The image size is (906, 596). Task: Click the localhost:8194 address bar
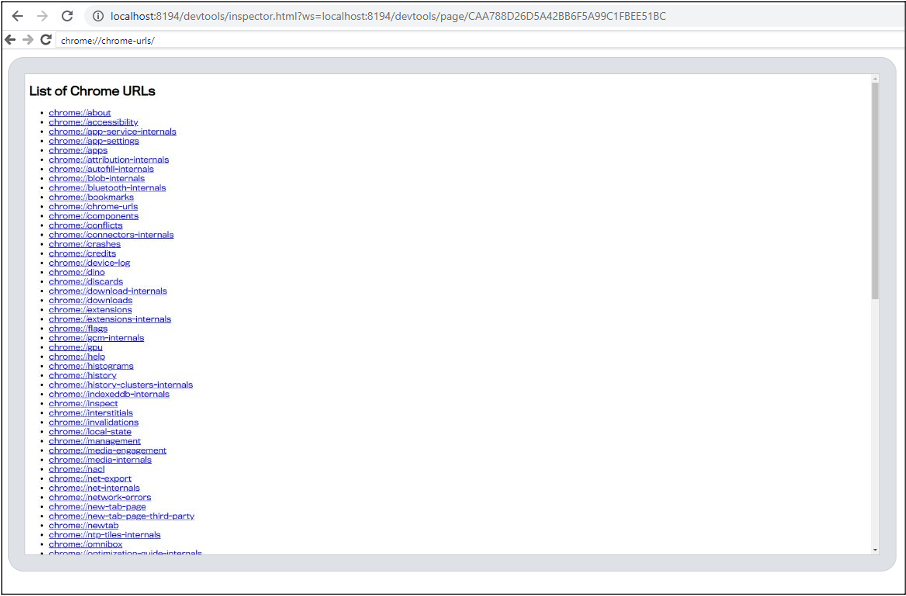pyautogui.click(x=497, y=16)
